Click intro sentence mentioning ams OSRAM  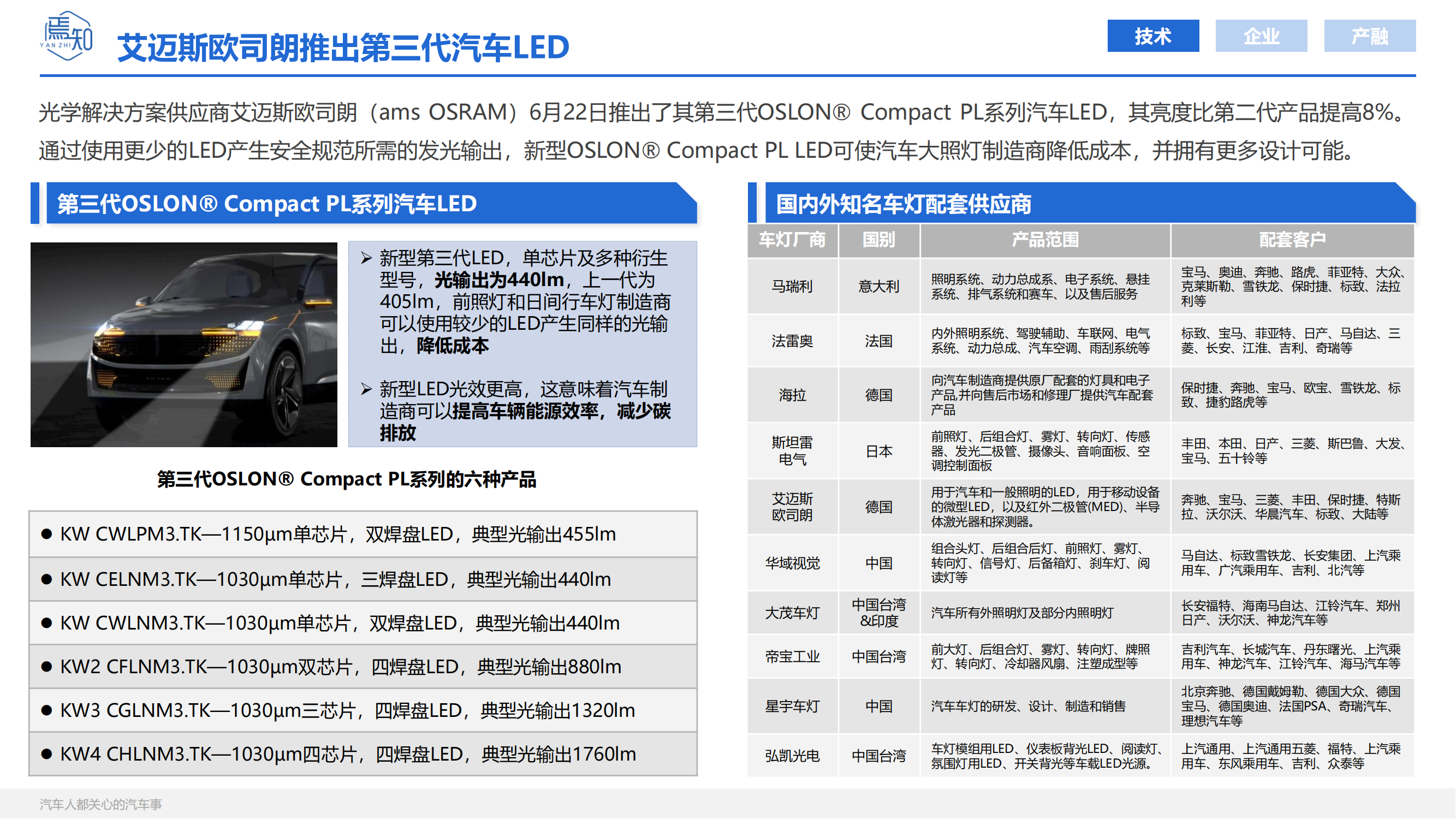[723, 112]
